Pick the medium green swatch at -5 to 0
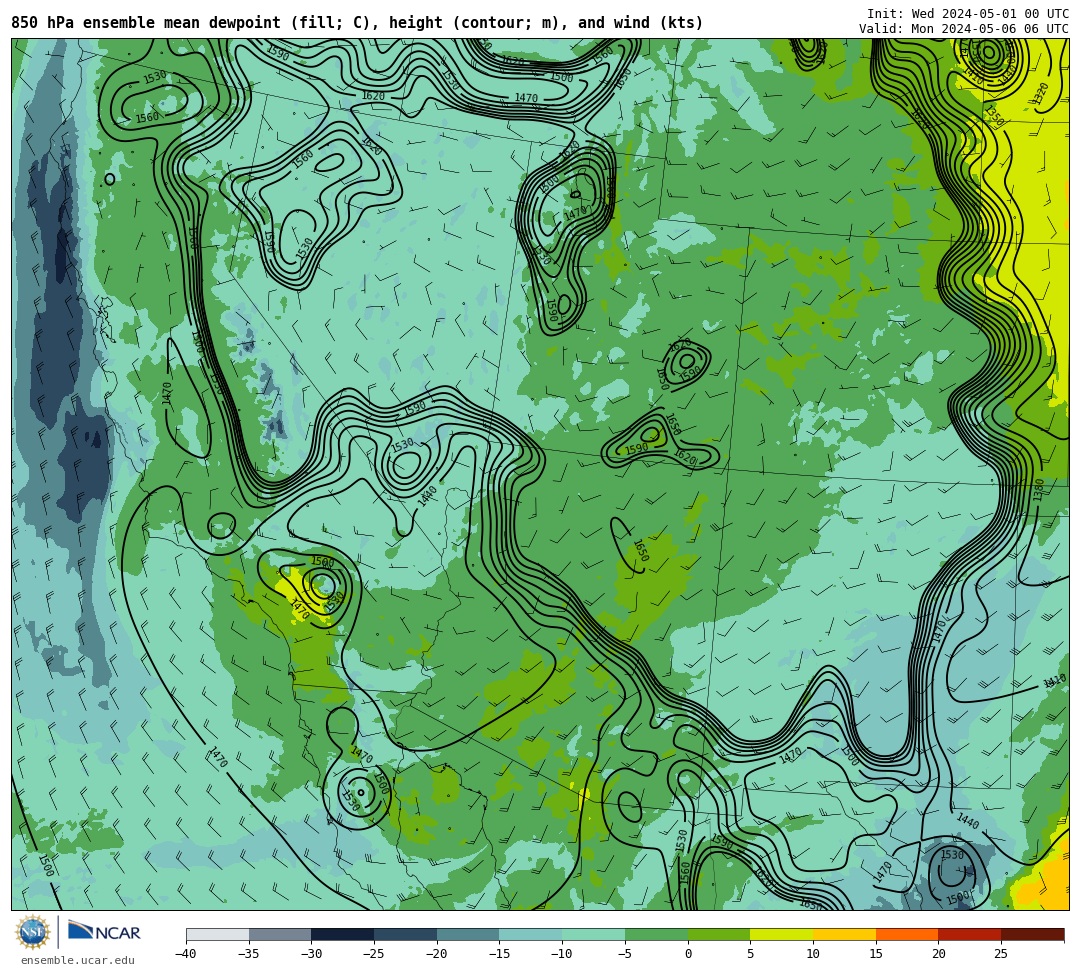 click(656, 934)
